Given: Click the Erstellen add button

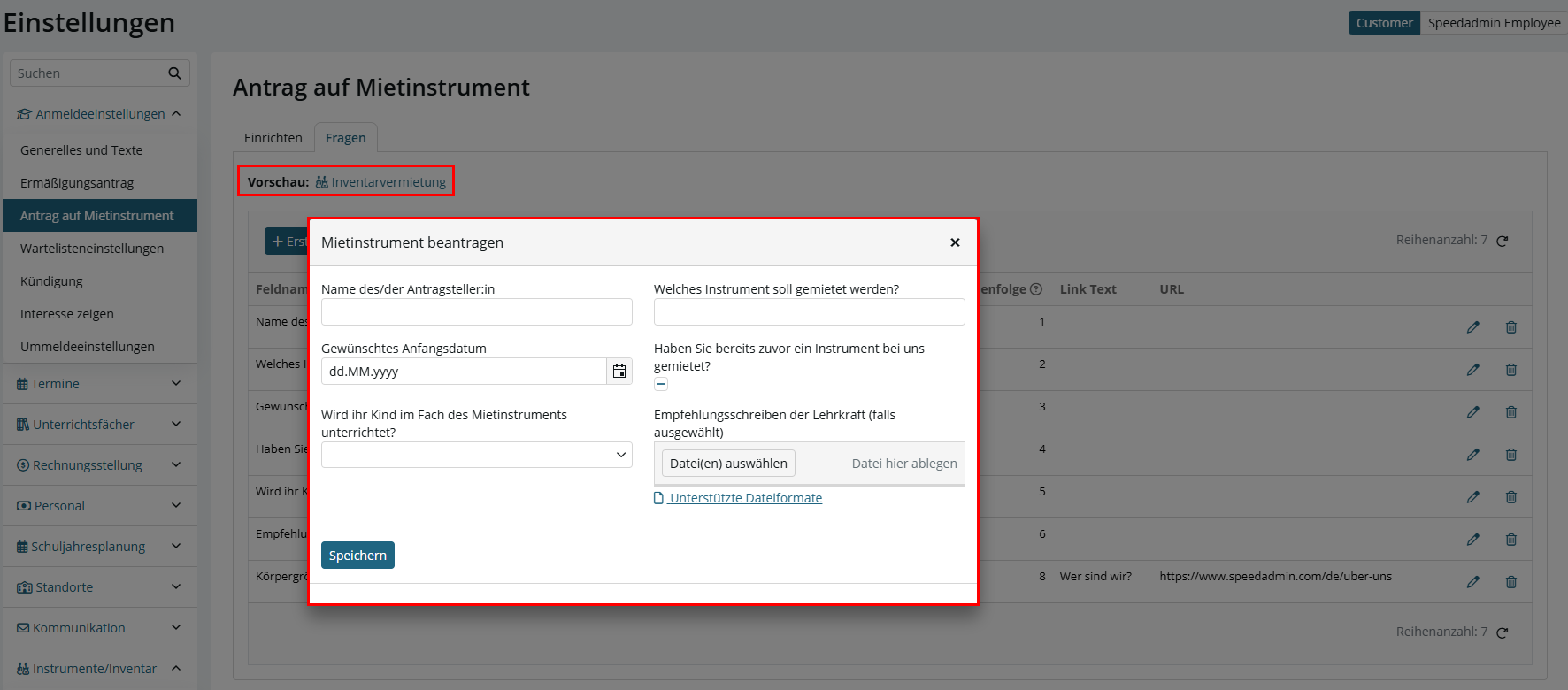Looking at the screenshot, I should coord(287,241).
